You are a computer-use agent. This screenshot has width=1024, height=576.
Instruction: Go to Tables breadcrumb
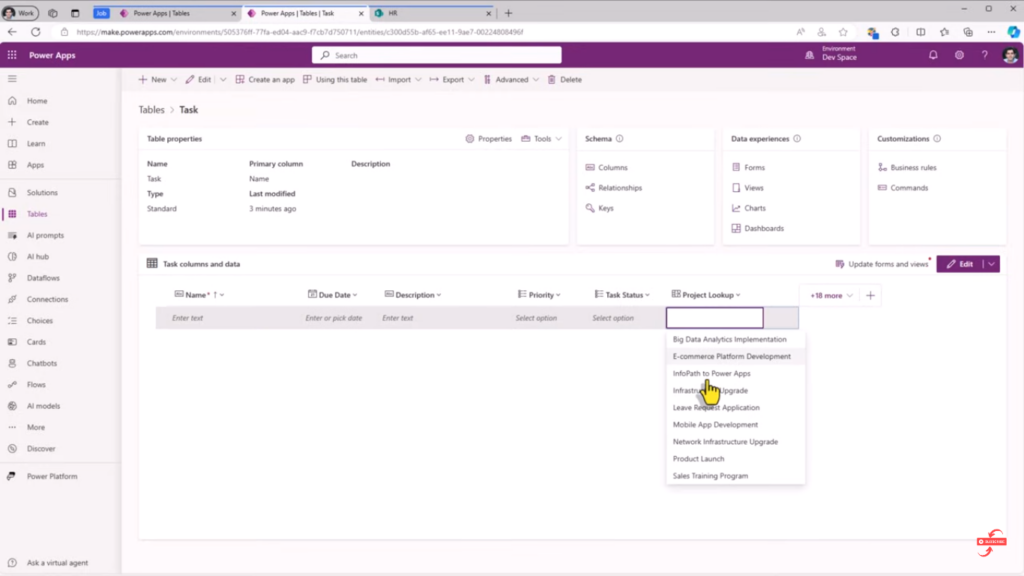(x=152, y=110)
